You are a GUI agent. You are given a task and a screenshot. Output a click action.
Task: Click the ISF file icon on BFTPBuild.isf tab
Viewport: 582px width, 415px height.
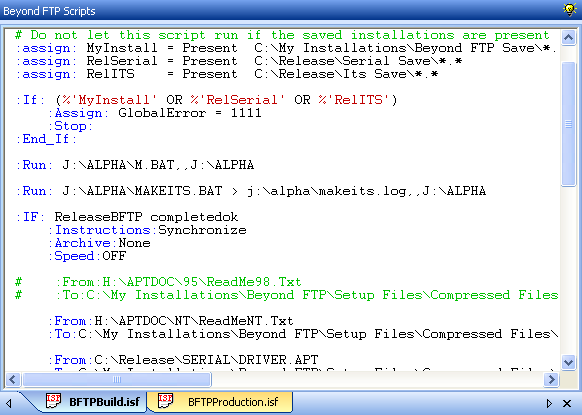coord(53,401)
